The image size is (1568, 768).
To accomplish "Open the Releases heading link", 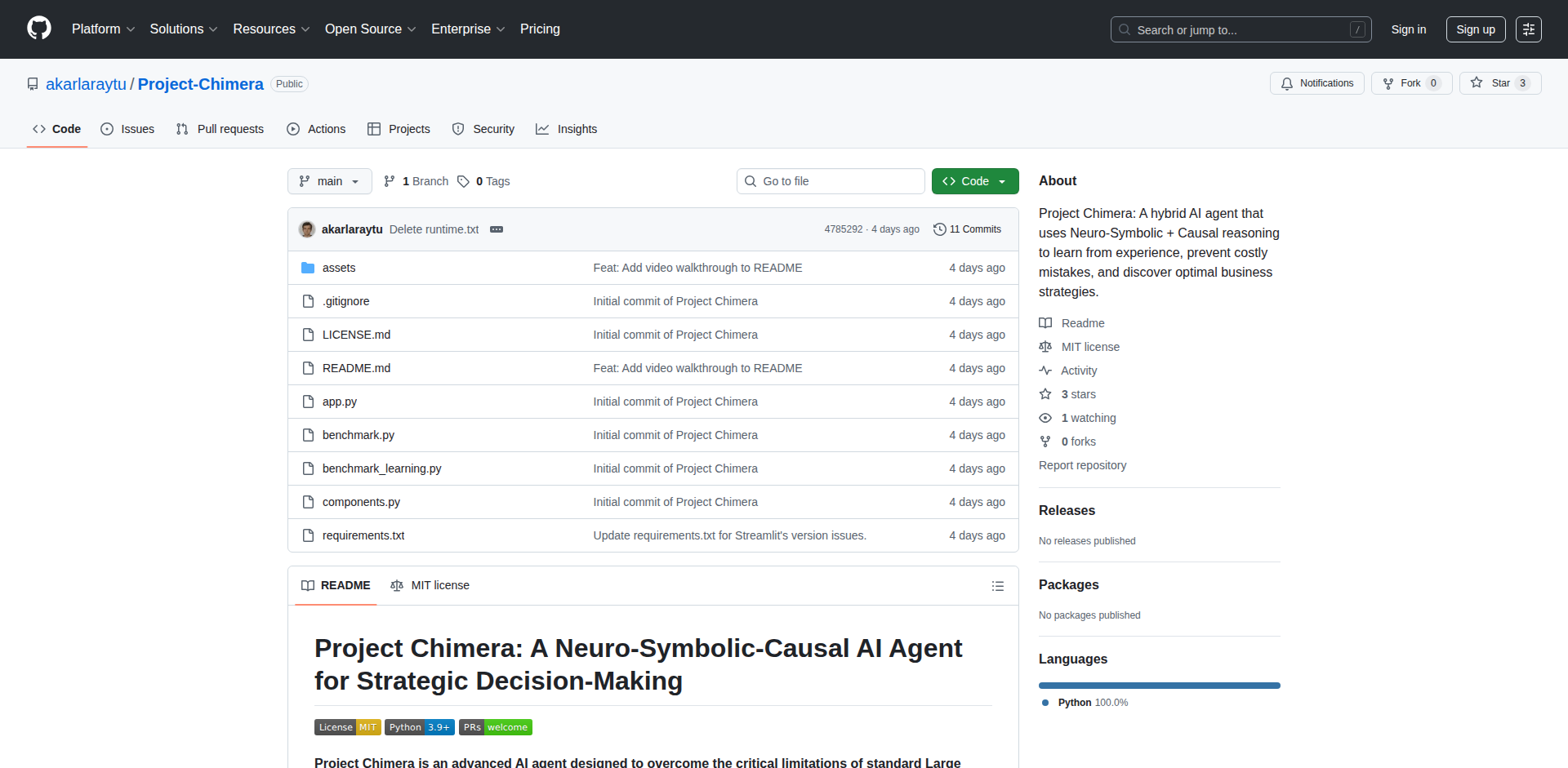I will 1067,510.
